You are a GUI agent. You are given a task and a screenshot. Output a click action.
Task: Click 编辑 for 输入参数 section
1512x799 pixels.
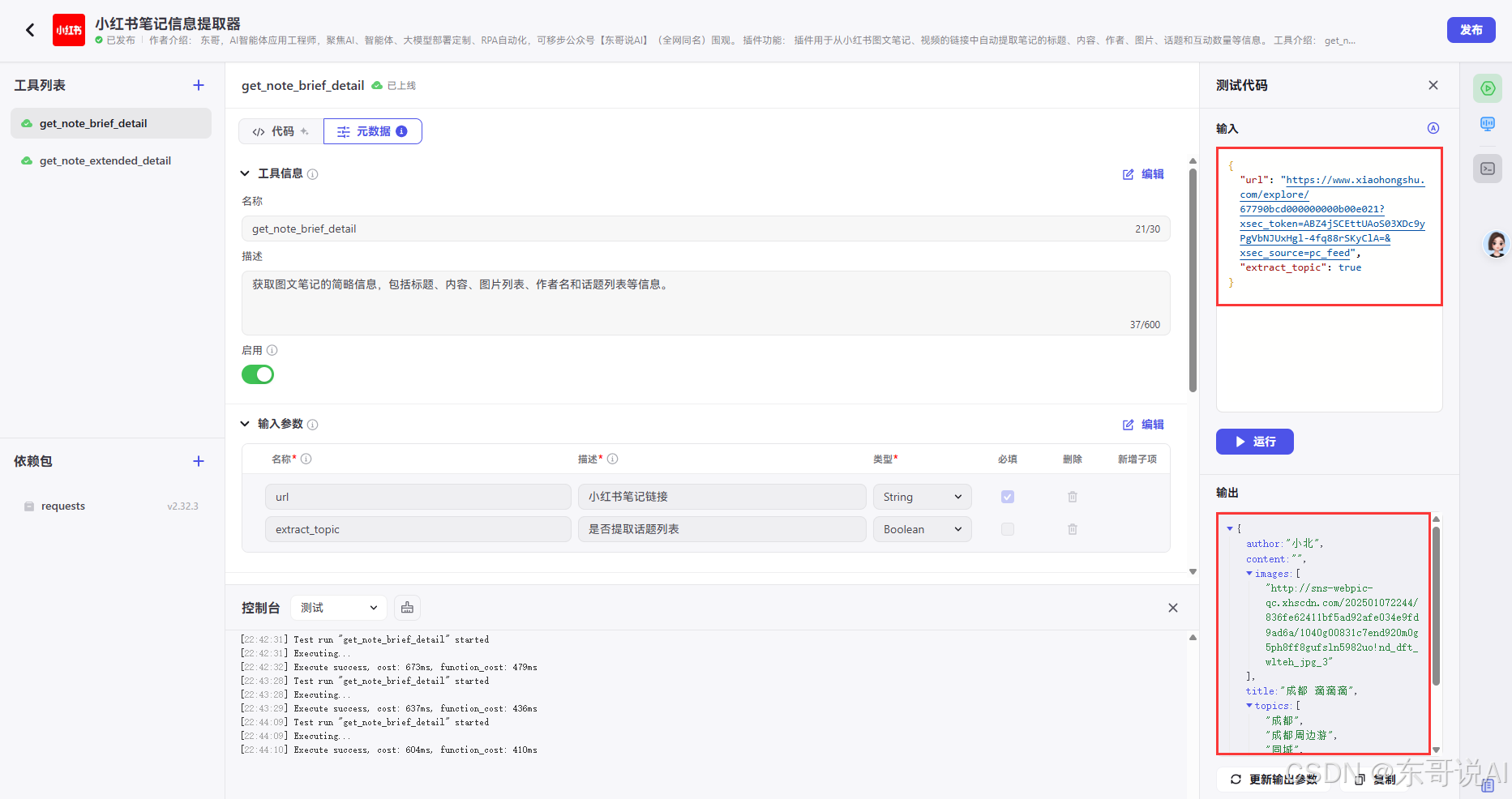[1143, 425]
